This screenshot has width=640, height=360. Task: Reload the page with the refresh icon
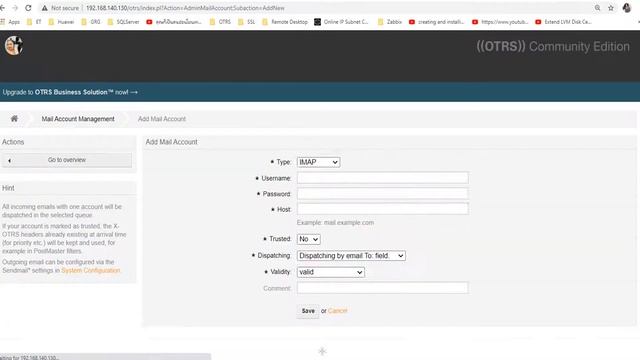(28, 8)
